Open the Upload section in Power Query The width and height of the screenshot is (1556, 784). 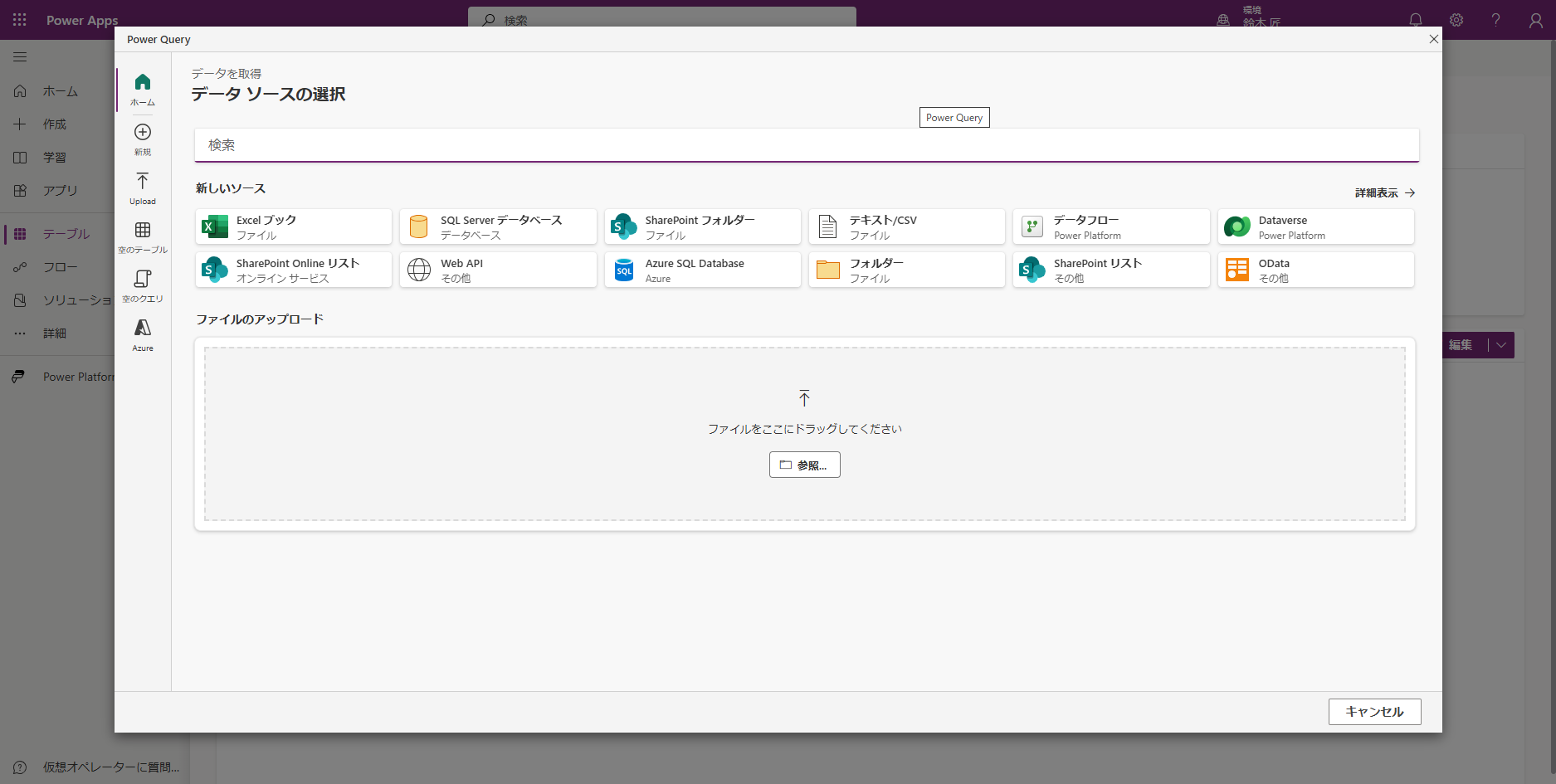[142, 187]
